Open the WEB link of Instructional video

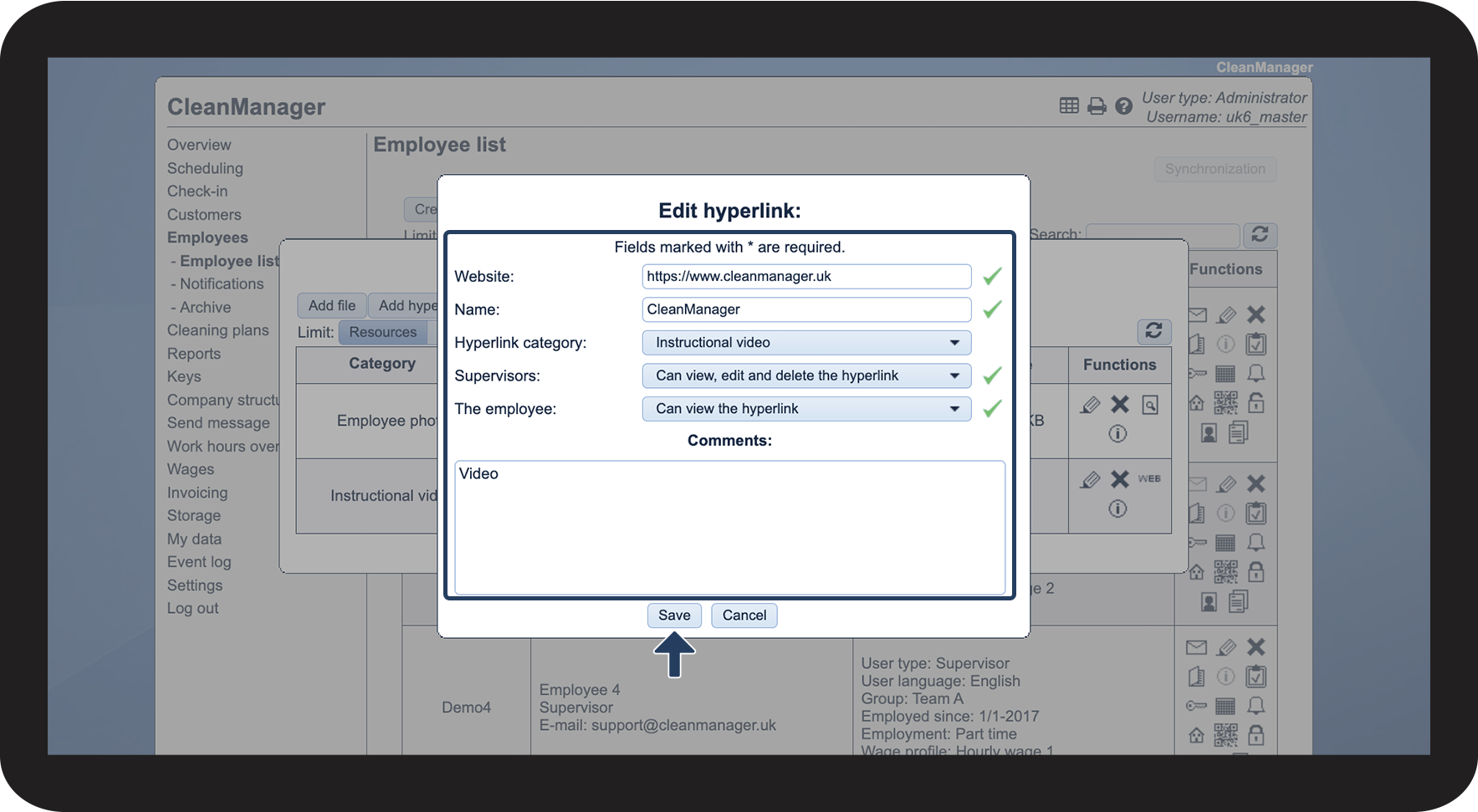pyautogui.click(x=1149, y=479)
